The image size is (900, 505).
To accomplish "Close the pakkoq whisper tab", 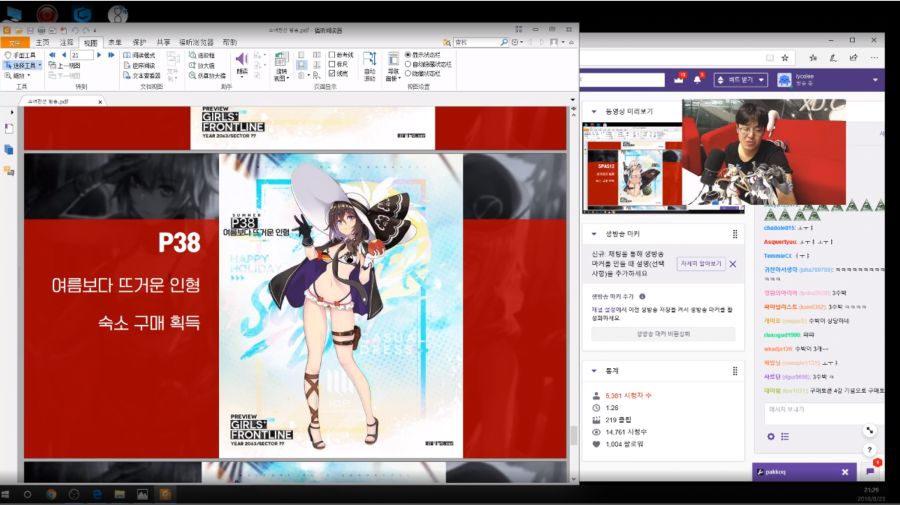I will tap(845, 472).
